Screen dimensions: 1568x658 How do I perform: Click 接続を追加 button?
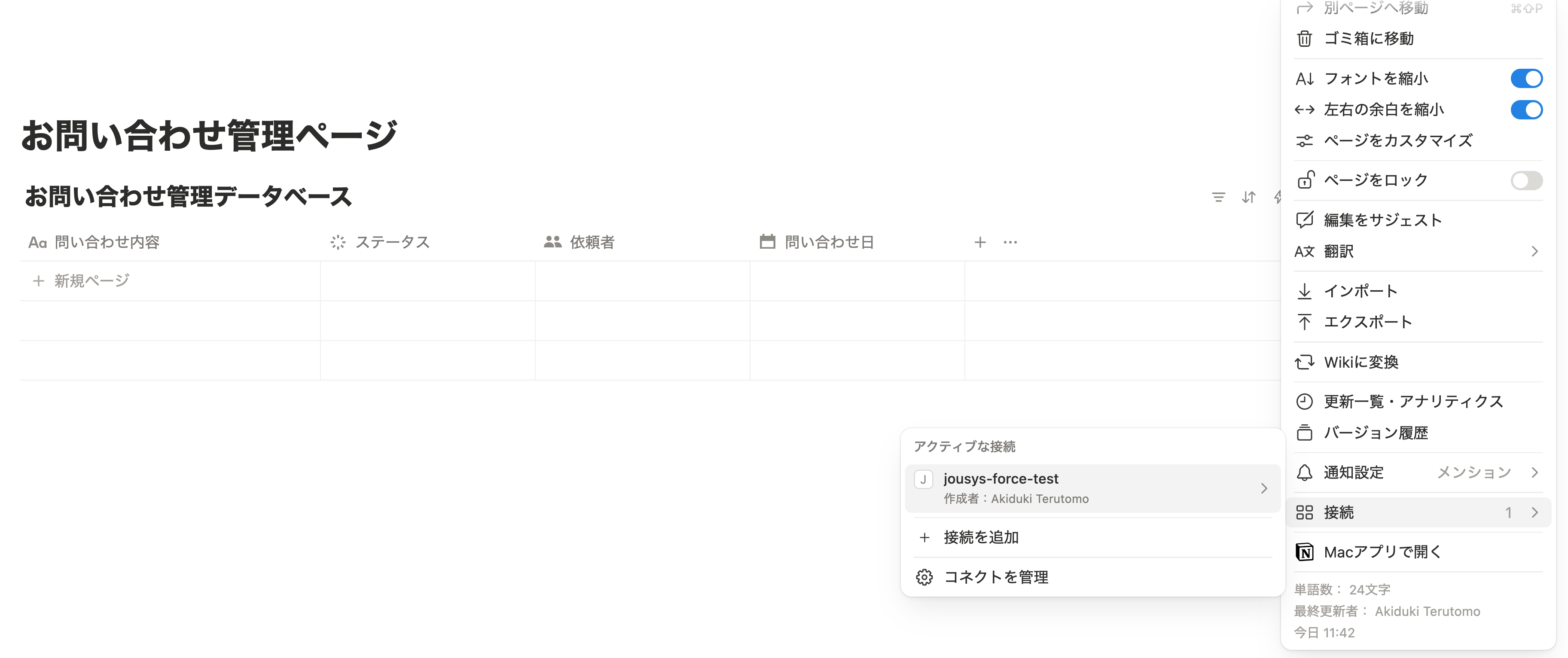(x=981, y=537)
